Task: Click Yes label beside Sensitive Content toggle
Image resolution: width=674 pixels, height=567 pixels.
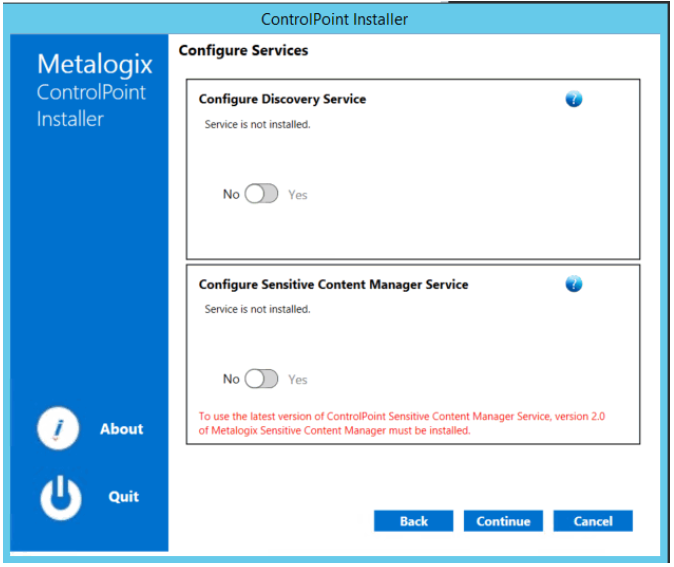Action: pos(297,380)
